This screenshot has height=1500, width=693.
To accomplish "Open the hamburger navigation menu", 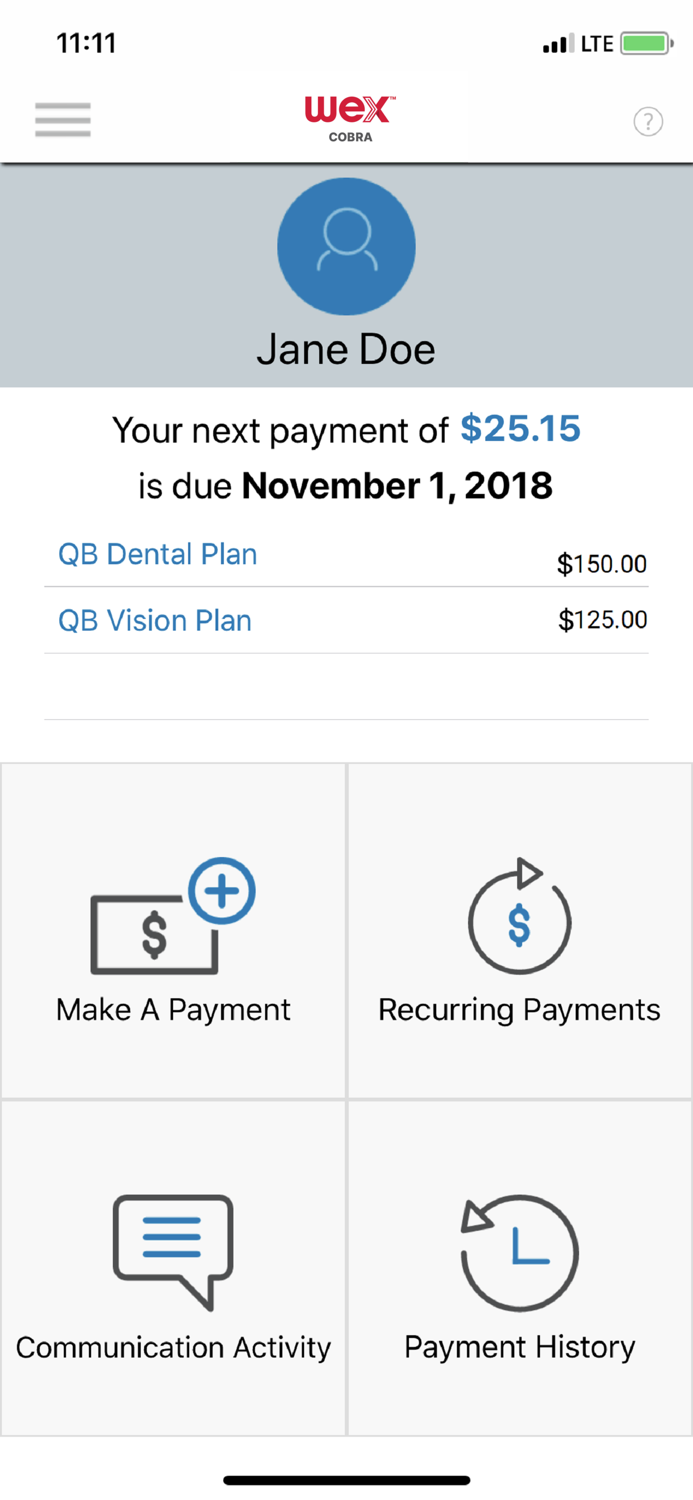I will point(62,118).
